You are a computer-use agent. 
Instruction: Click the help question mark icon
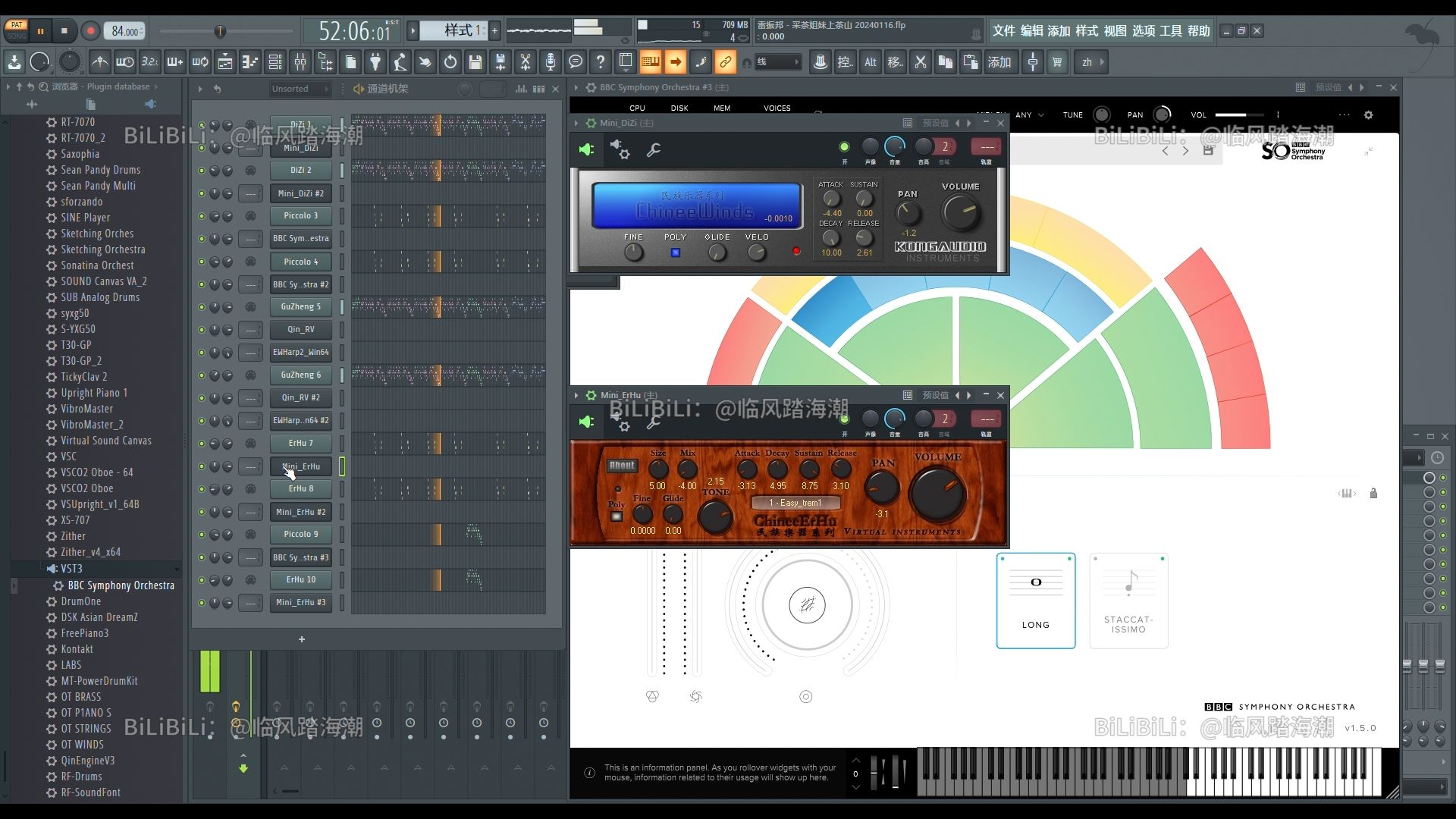[601, 62]
